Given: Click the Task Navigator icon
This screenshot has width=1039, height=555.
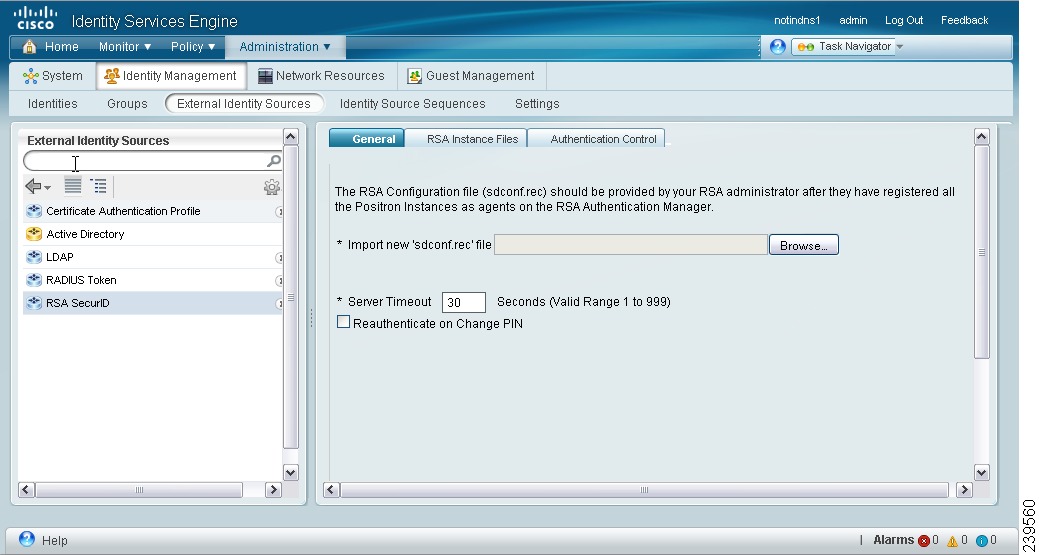Looking at the screenshot, I should pyautogui.click(x=806, y=47).
